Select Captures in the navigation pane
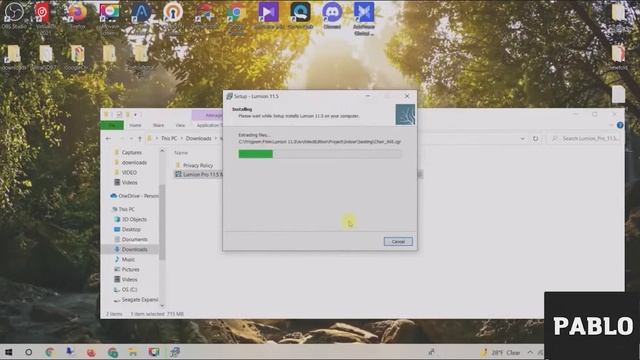 (131, 152)
